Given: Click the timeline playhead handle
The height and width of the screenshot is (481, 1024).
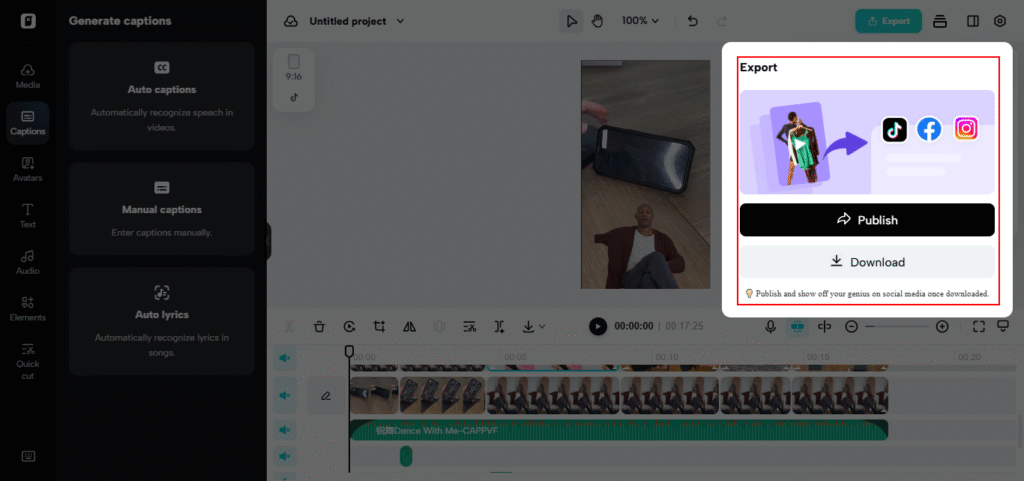Looking at the screenshot, I should [x=349, y=352].
